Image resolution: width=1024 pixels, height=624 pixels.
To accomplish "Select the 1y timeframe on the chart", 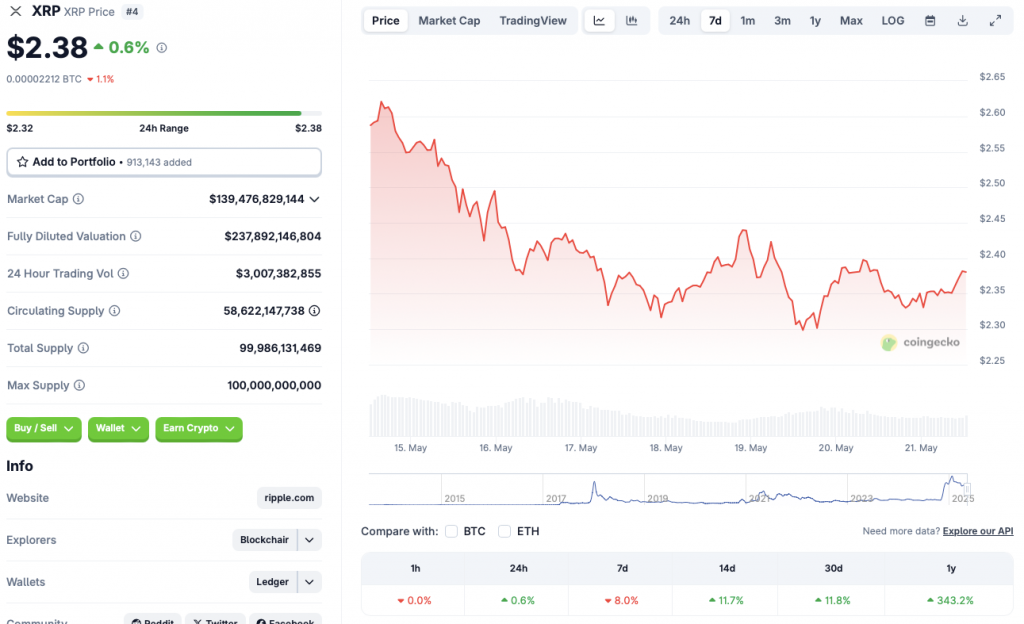I will pos(816,20).
